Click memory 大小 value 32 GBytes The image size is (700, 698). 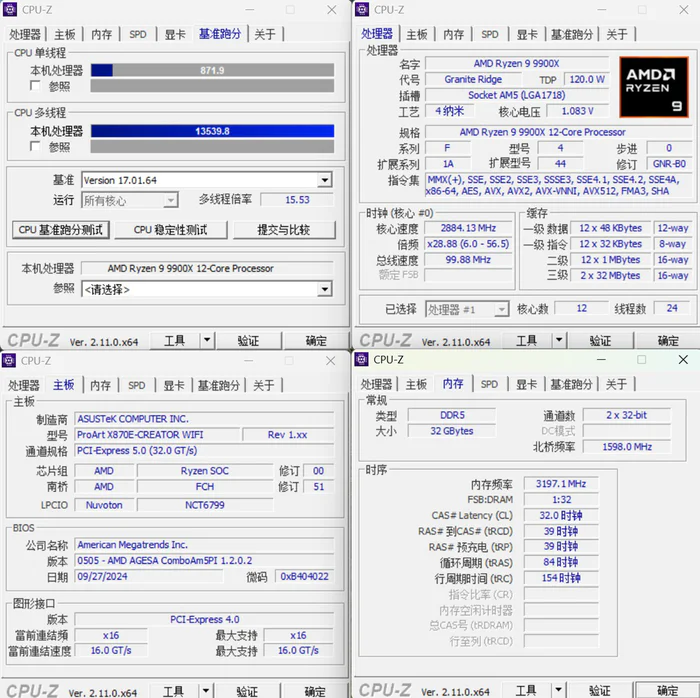(x=452, y=431)
